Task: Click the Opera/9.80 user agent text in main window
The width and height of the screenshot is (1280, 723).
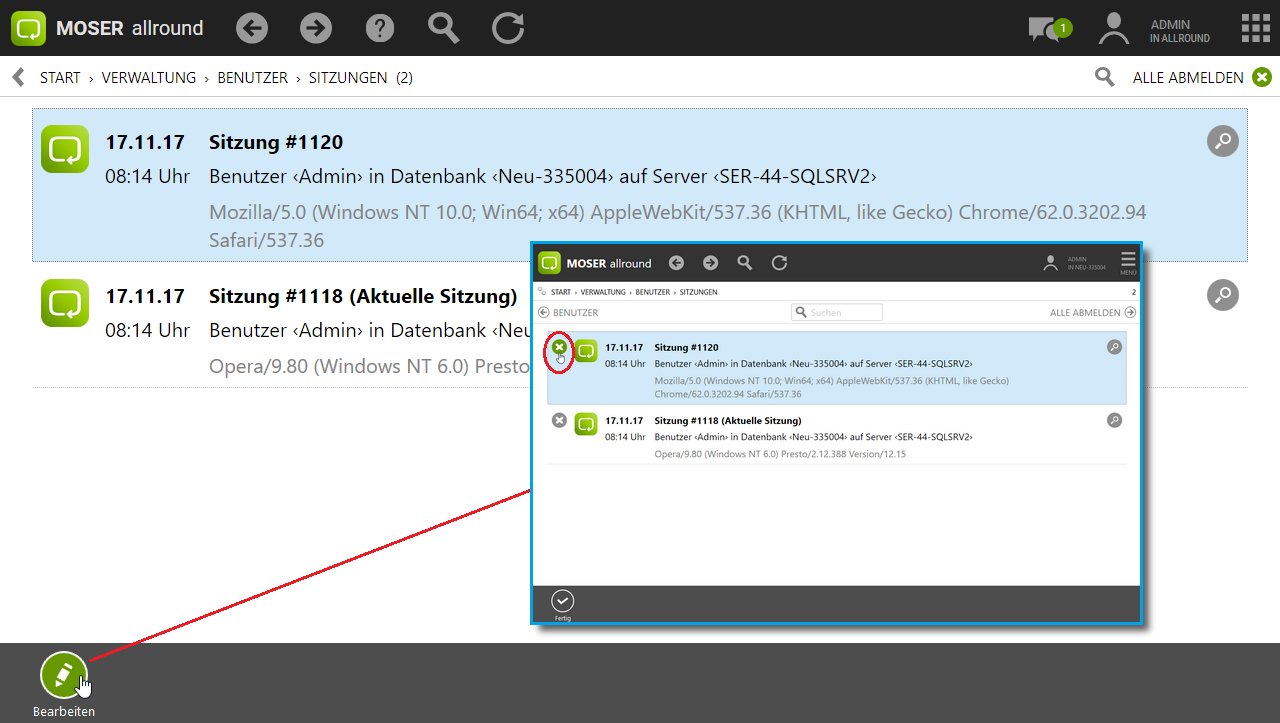Action: (369, 367)
